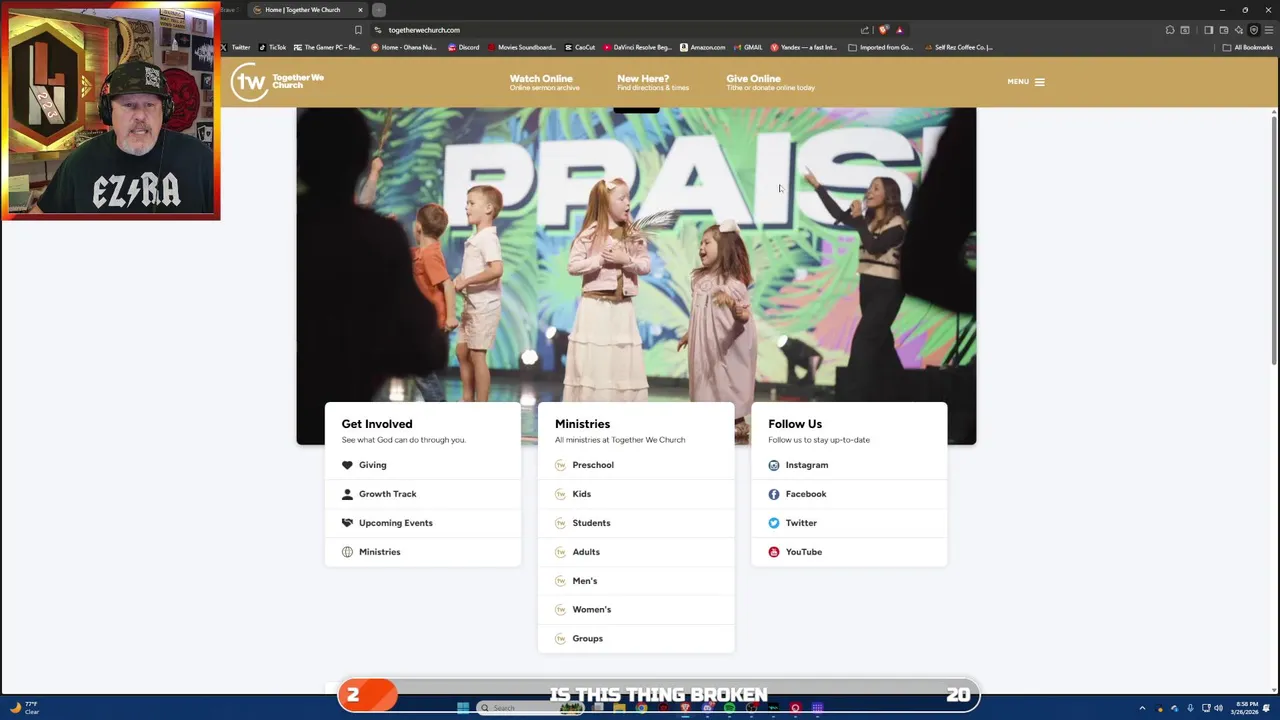Open Give Online in header

coord(770,82)
